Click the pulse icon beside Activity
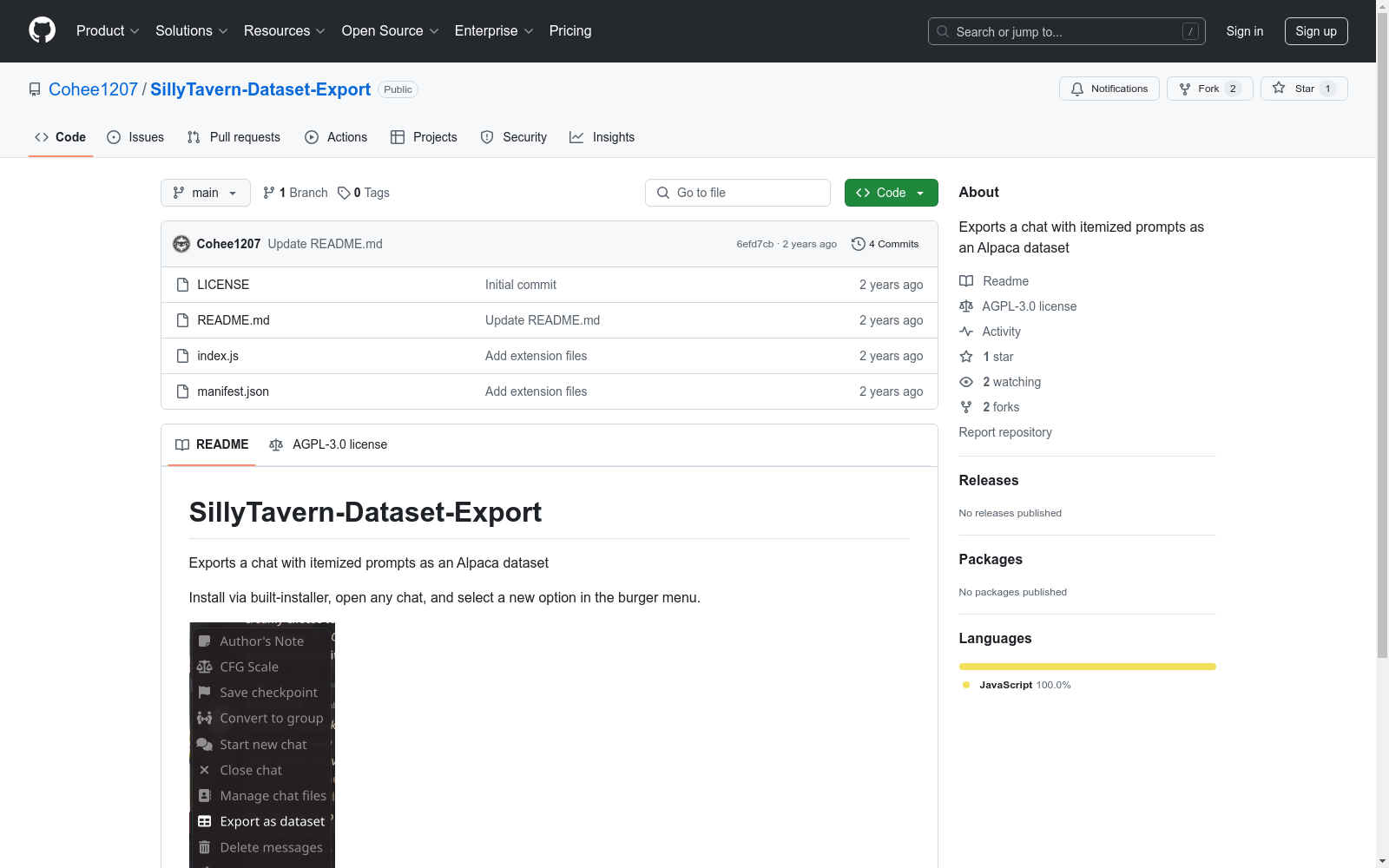The image size is (1389, 868). point(966,332)
